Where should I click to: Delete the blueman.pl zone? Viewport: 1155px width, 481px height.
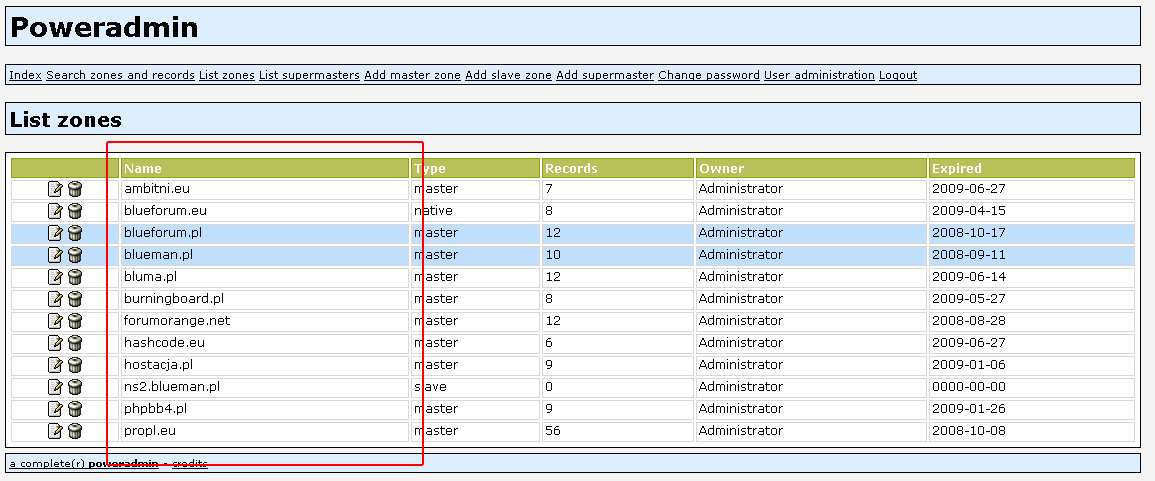pos(74,255)
